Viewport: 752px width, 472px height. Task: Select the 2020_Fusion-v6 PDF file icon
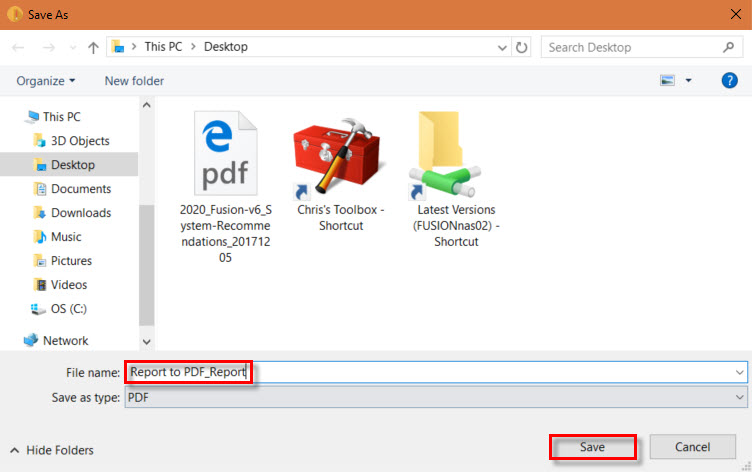click(x=225, y=153)
